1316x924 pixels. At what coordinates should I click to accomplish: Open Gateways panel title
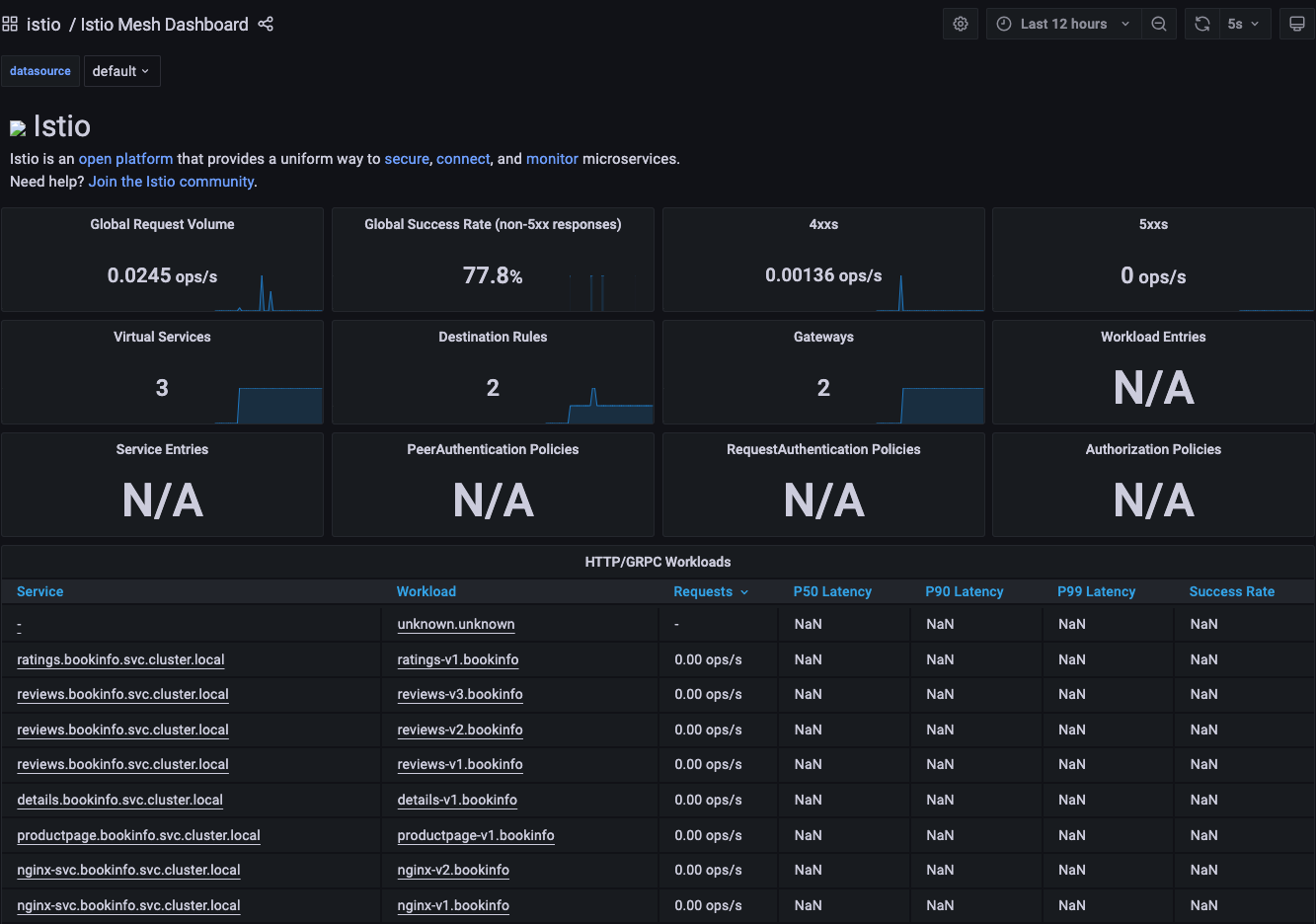click(823, 337)
